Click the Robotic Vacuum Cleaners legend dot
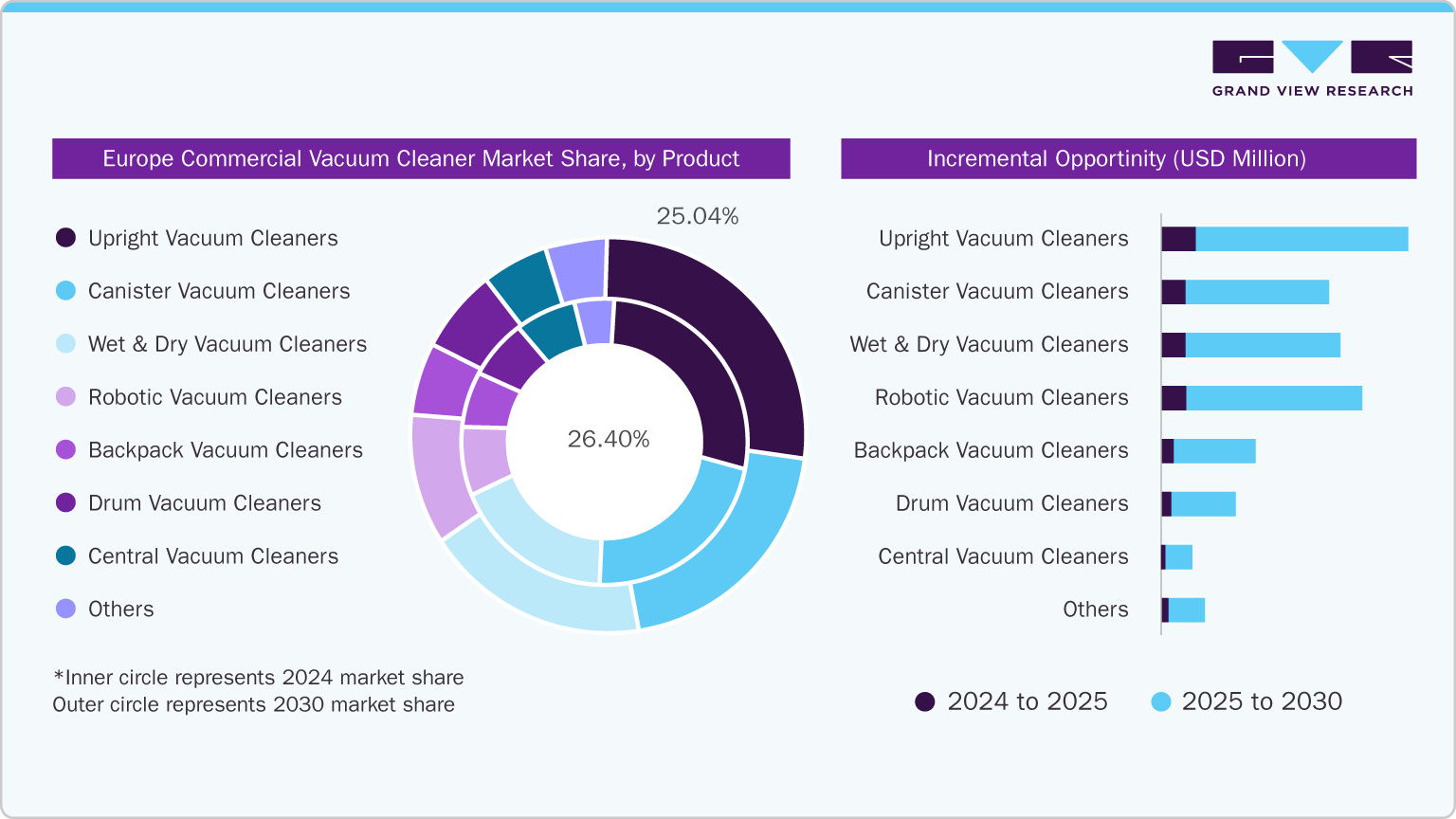This screenshot has width=1456, height=819. [65, 397]
